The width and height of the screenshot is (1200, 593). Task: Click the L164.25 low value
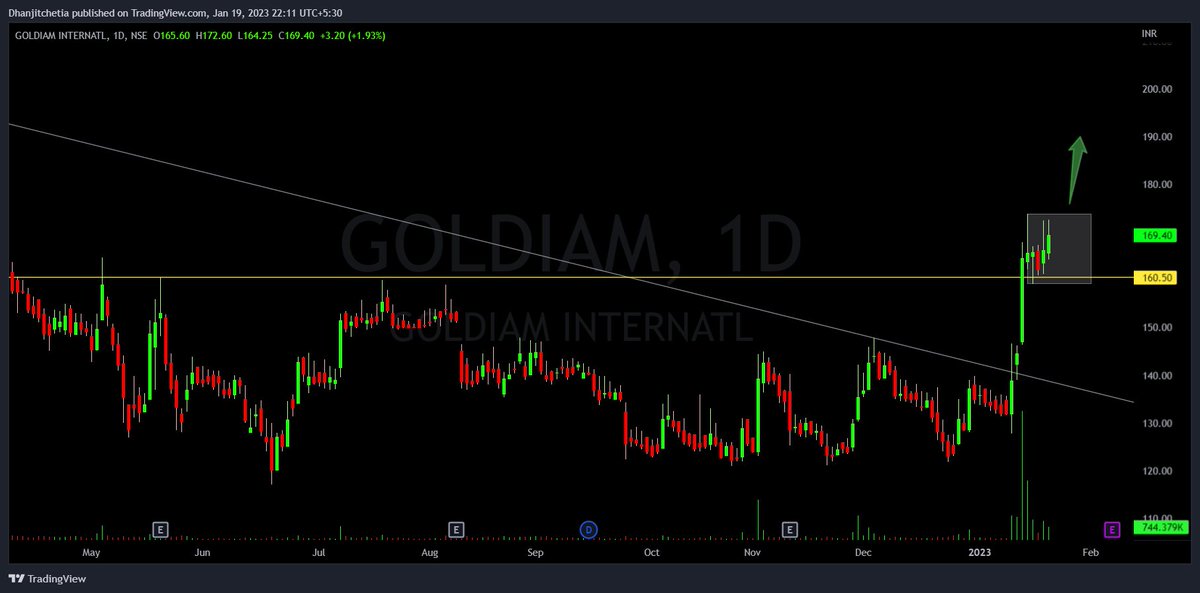tap(255, 35)
